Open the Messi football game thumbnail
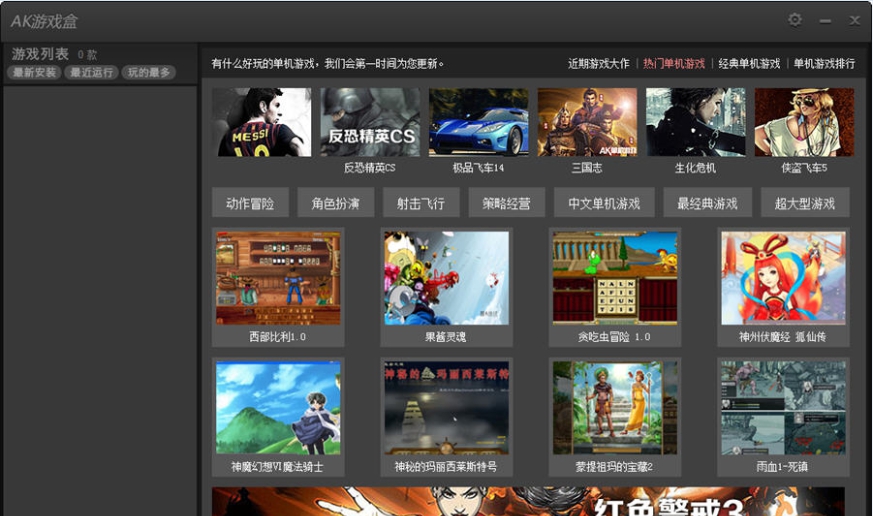 [262, 122]
